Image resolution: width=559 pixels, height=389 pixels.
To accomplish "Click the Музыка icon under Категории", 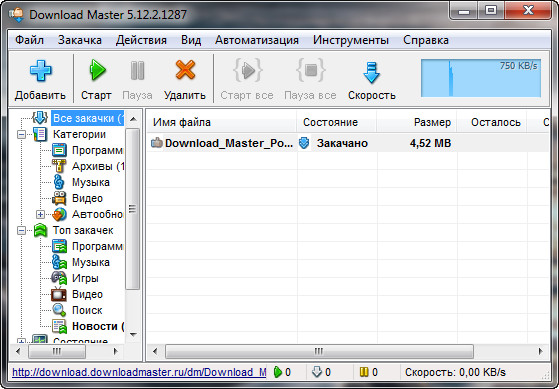I will (x=59, y=182).
